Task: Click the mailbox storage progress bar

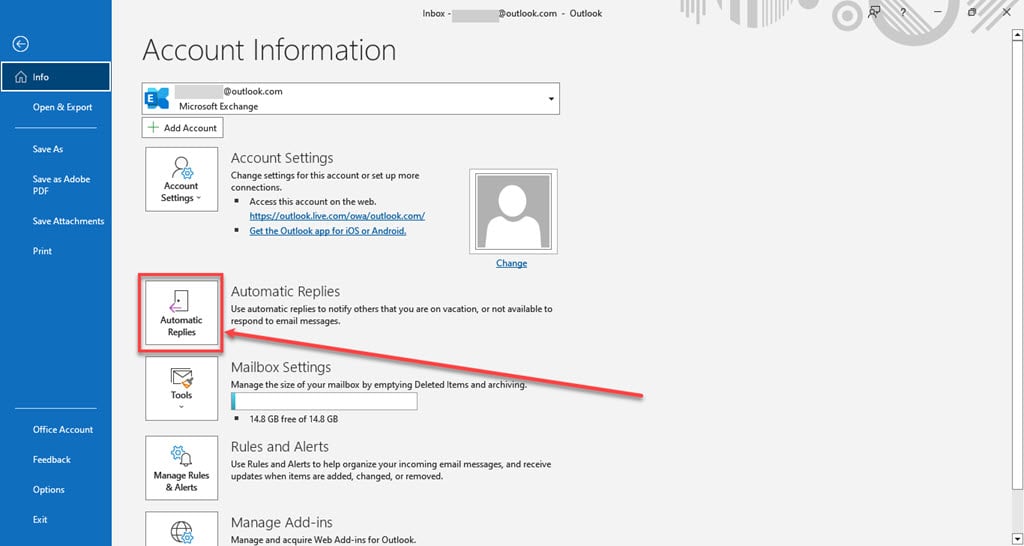Action: pos(324,401)
